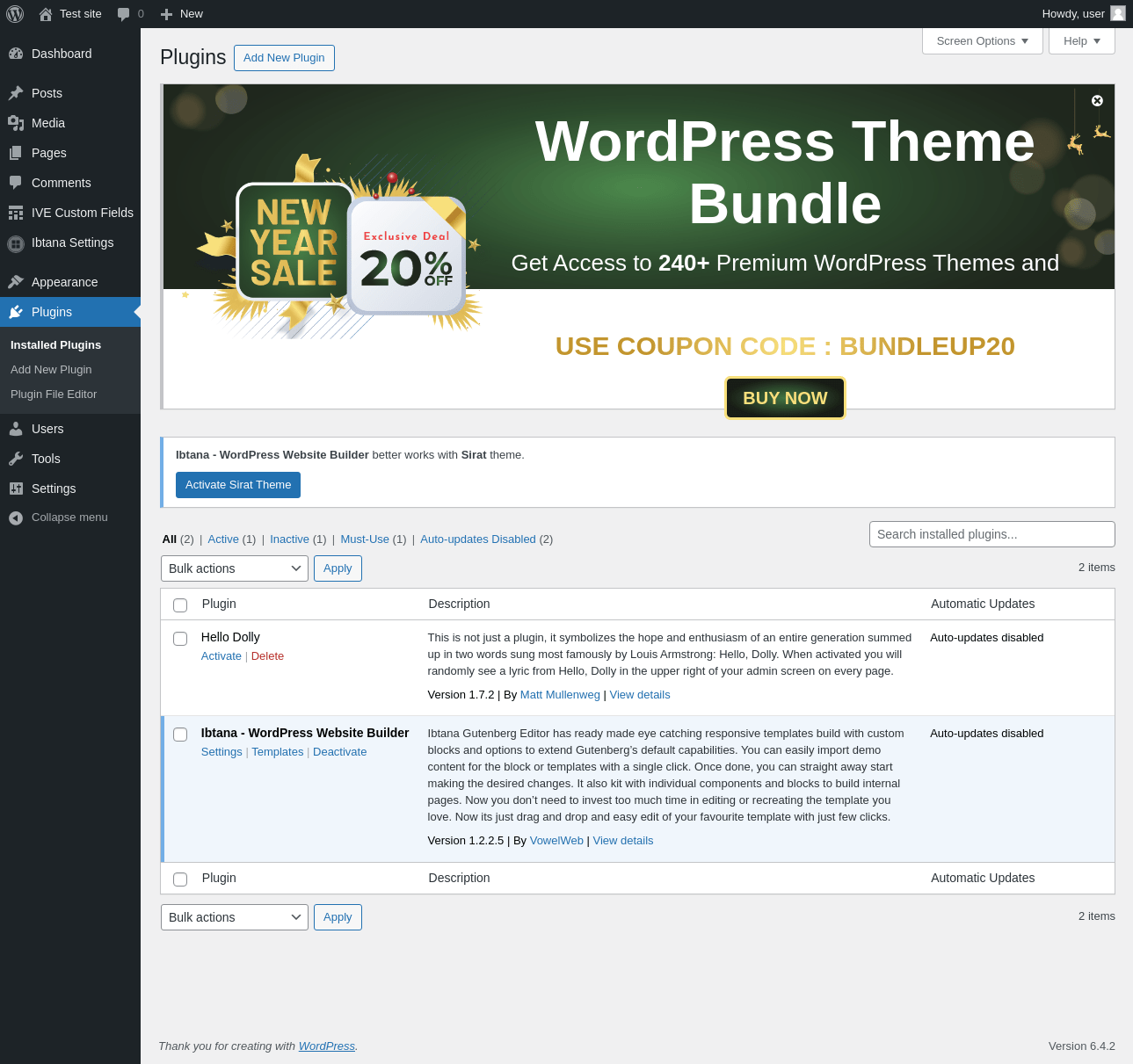Click the Appearance paintbrush icon

[16, 282]
